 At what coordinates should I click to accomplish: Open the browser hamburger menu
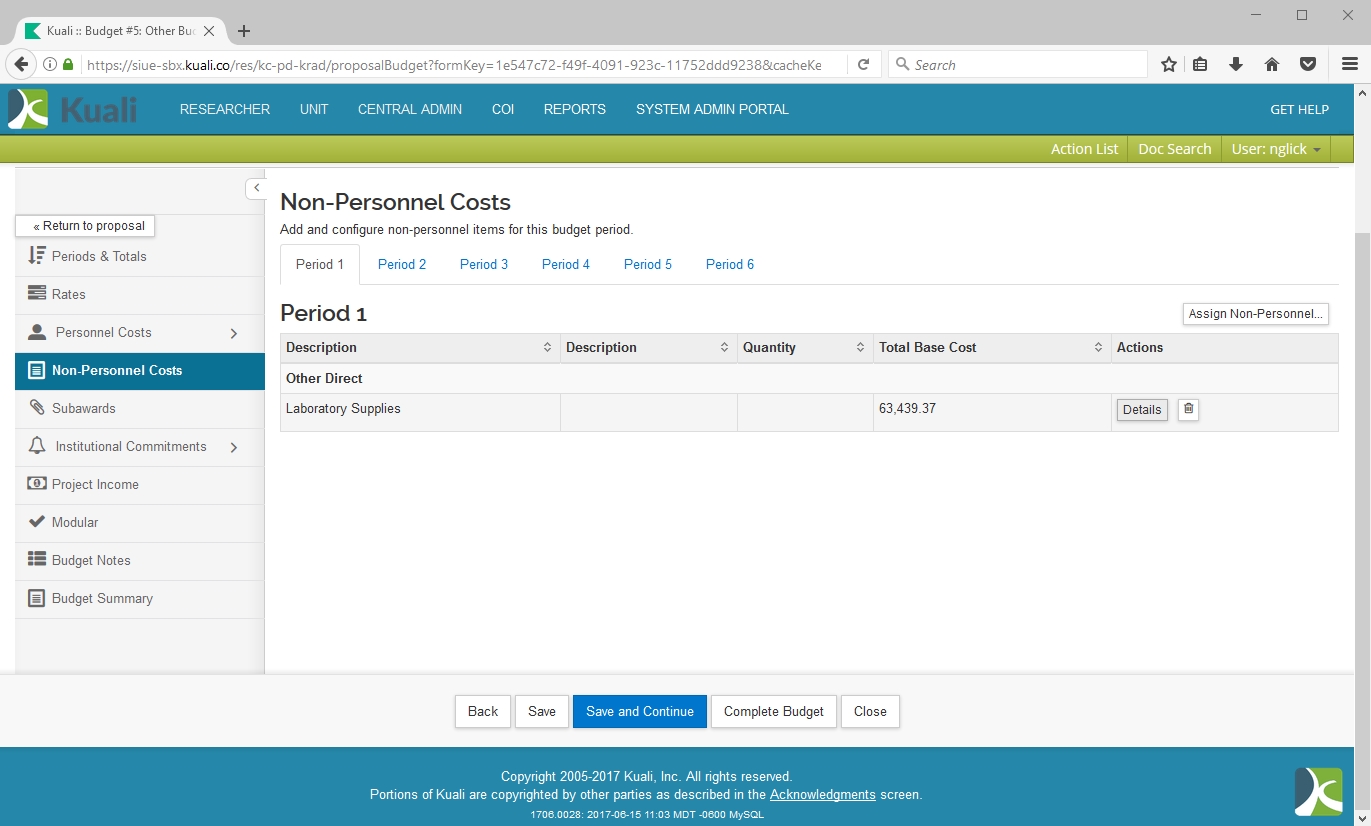click(1349, 65)
